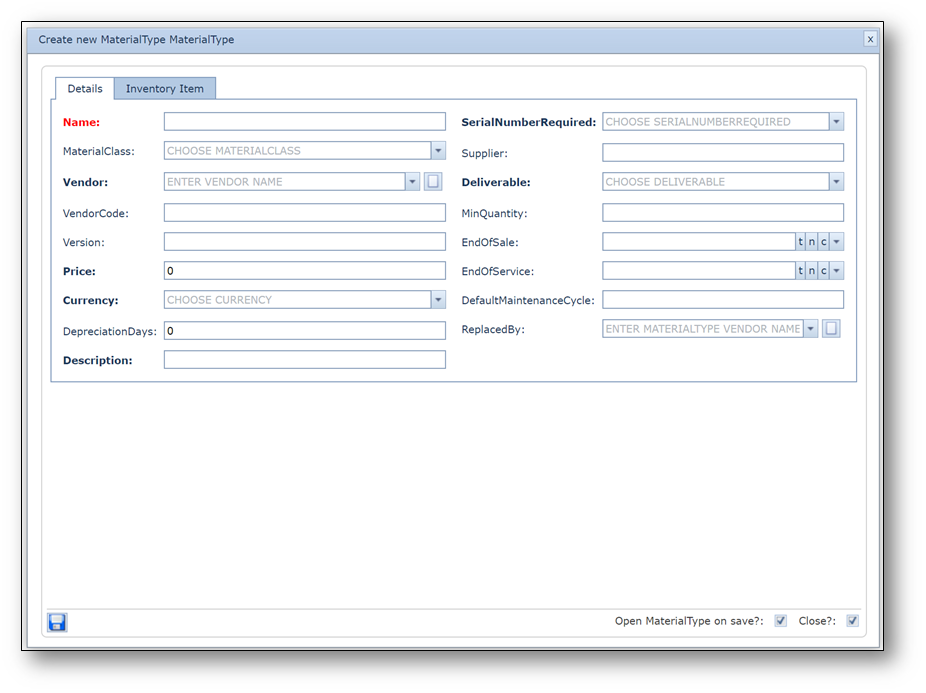The image size is (926, 693).
Task: Click the 't' button in EndOfSale
Action: tap(800, 242)
